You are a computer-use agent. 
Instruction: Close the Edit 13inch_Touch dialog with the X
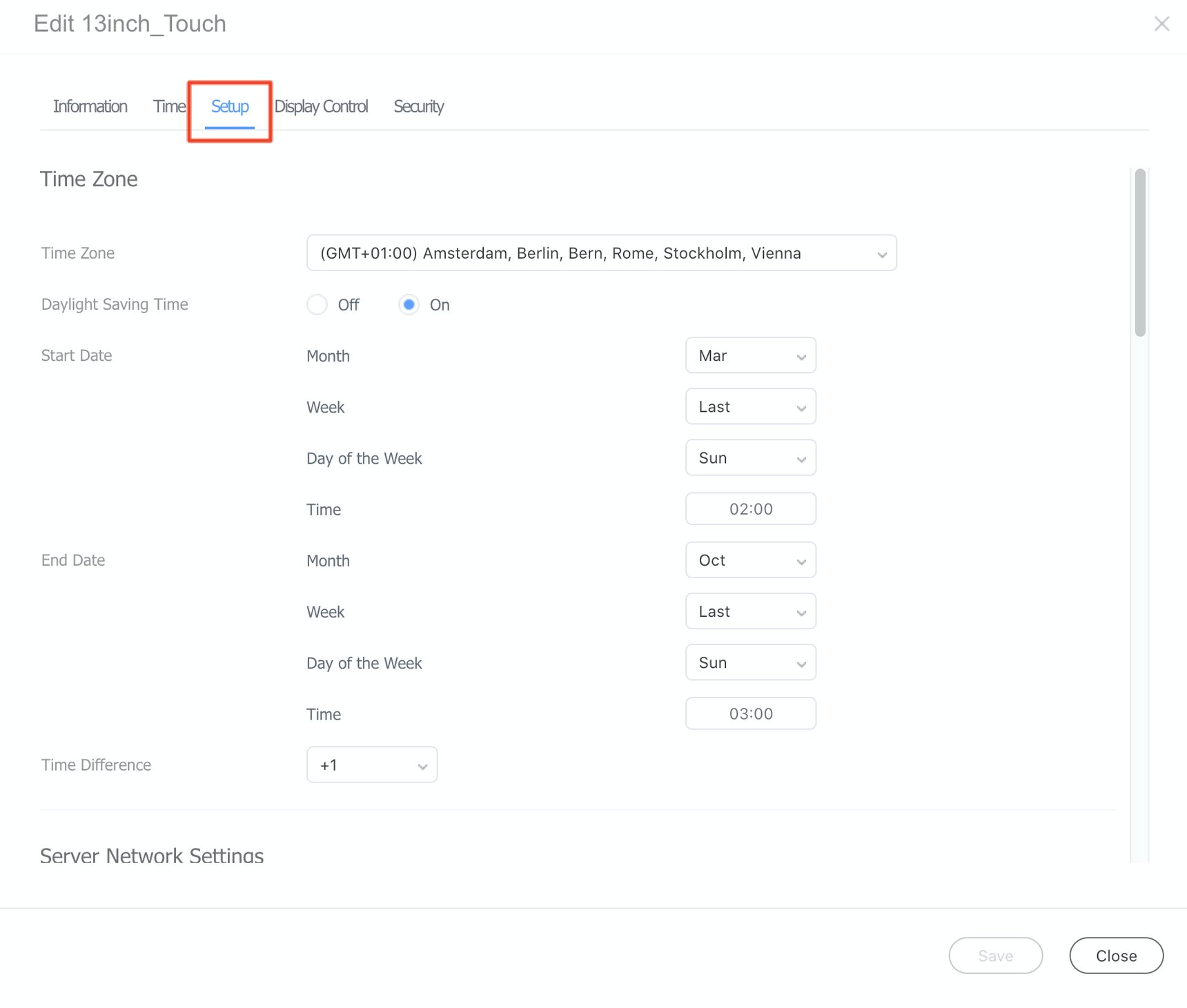pos(1162,23)
